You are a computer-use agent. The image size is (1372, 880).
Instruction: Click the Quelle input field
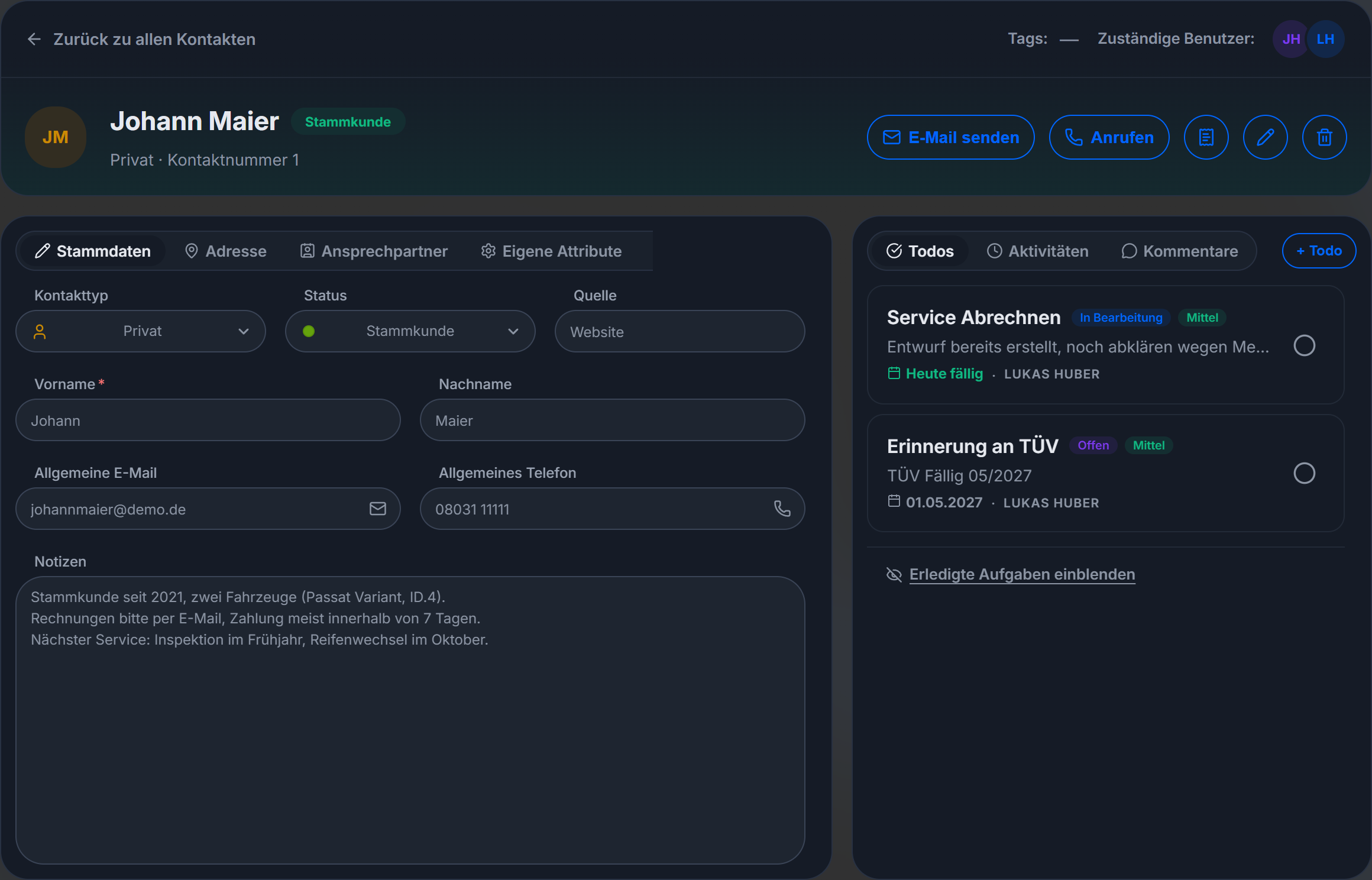(x=680, y=331)
